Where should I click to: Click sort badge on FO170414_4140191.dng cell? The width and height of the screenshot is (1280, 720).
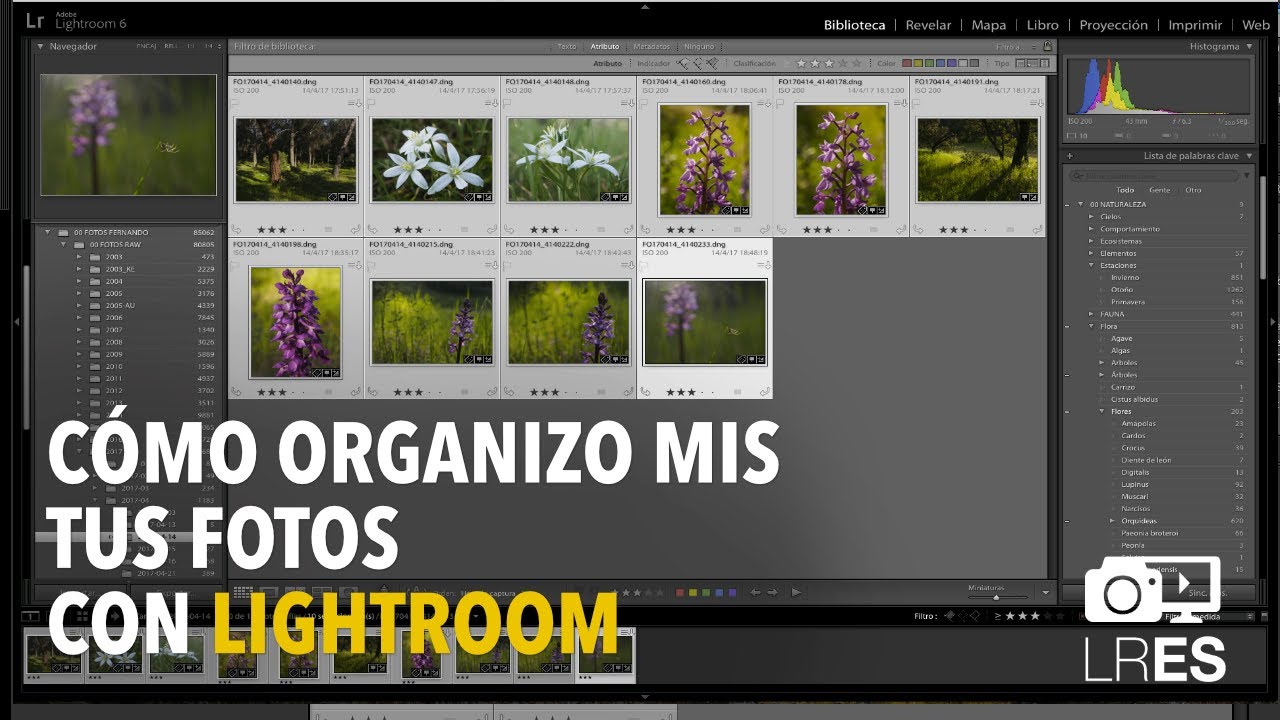1038,103
